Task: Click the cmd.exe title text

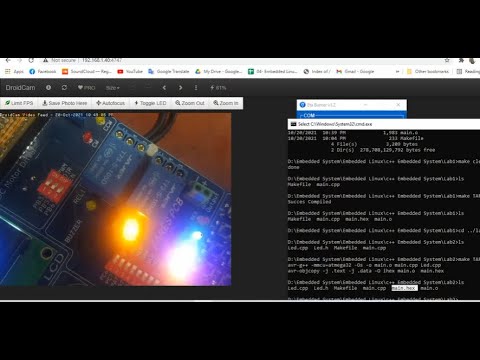Action: (x=335, y=124)
